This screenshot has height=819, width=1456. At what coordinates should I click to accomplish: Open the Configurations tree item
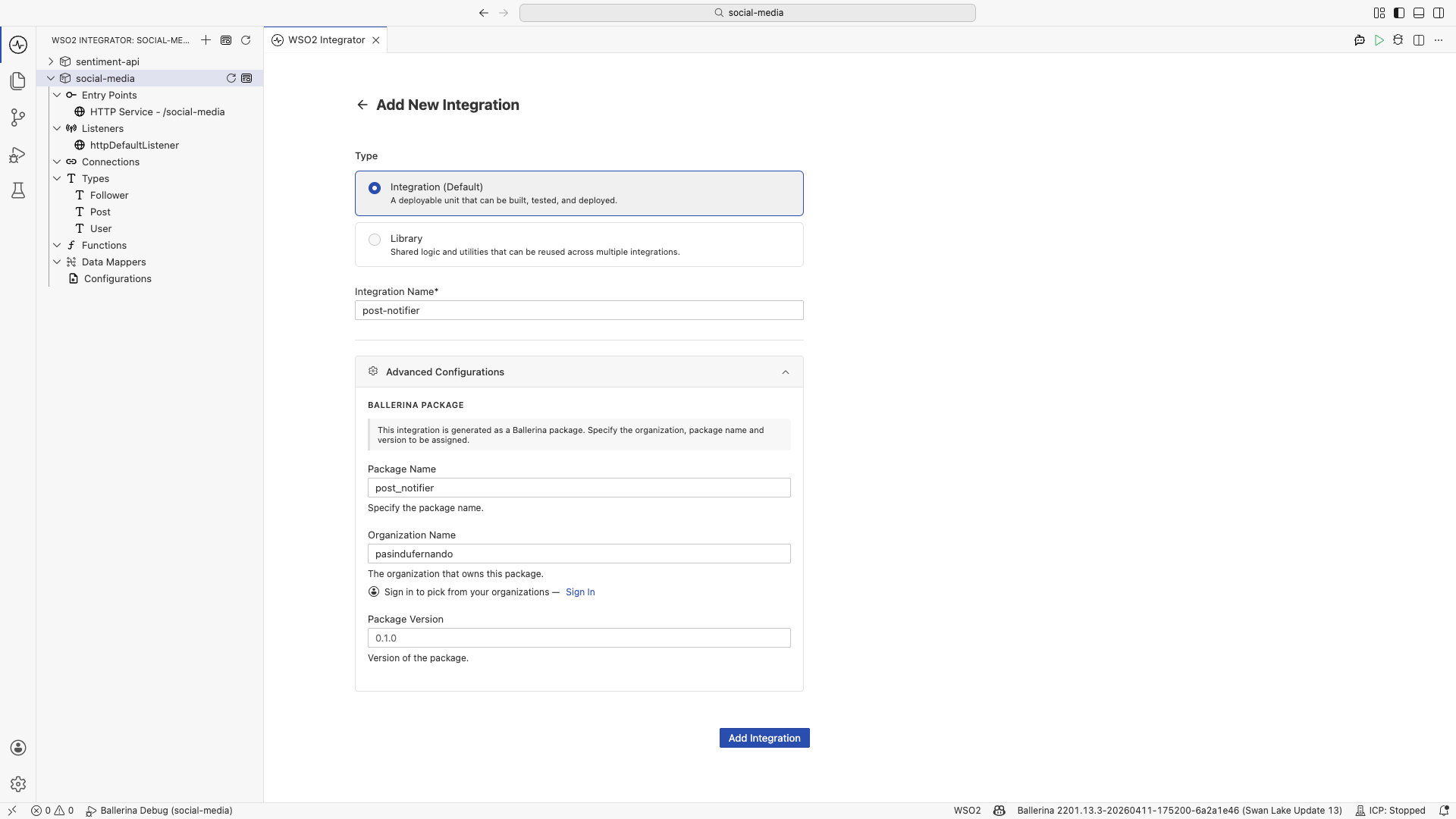click(x=118, y=278)
